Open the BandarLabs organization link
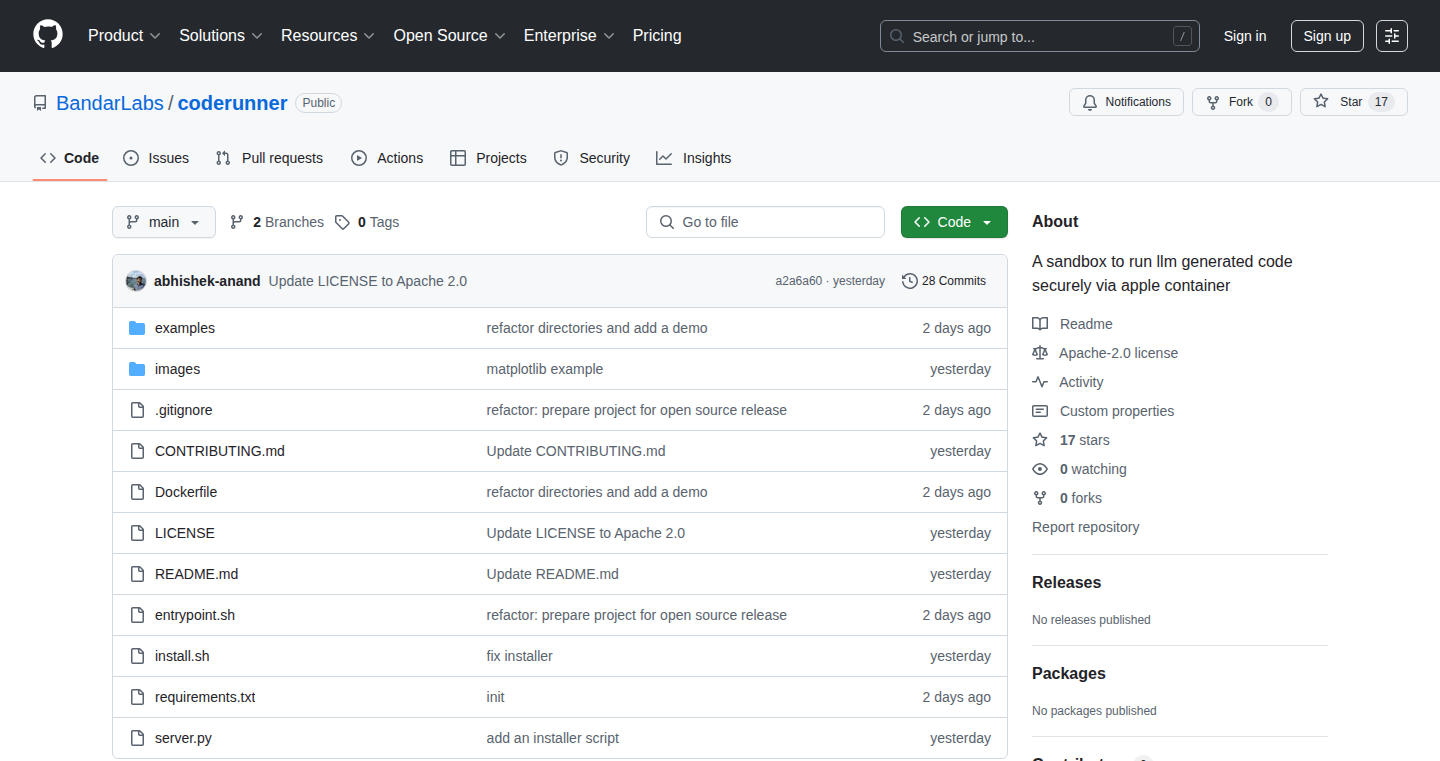Viewport: 1440px width, 761px height. click(110, 103)
